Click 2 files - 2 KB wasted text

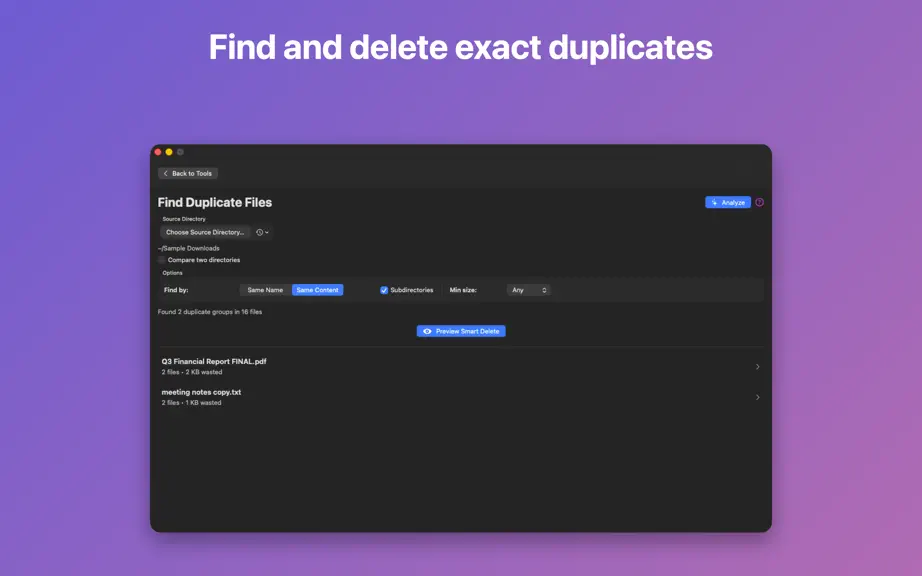[192, 372]
